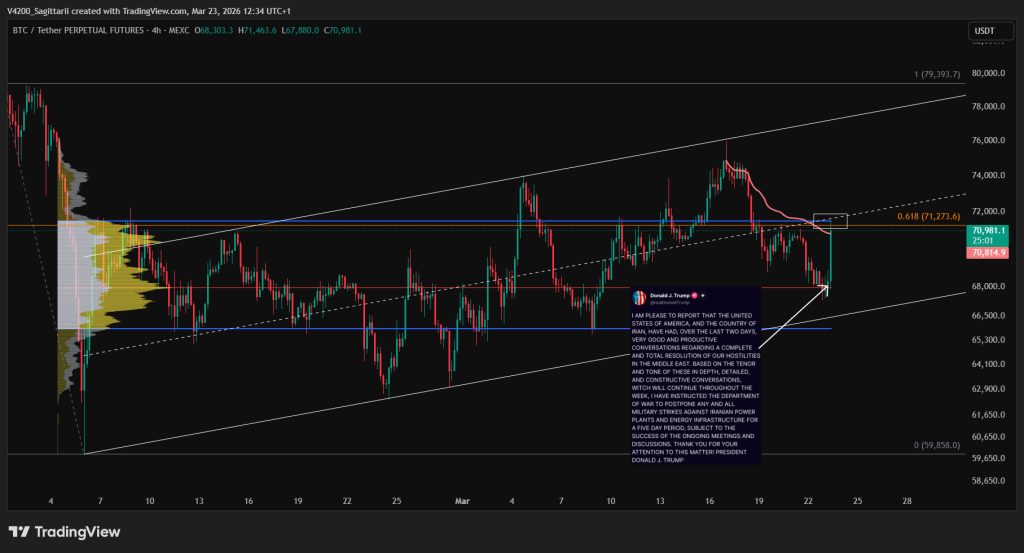Click the white arrow's tip at the latest candle
This screenshot has width=1024, height=553.
coord(827,285)
